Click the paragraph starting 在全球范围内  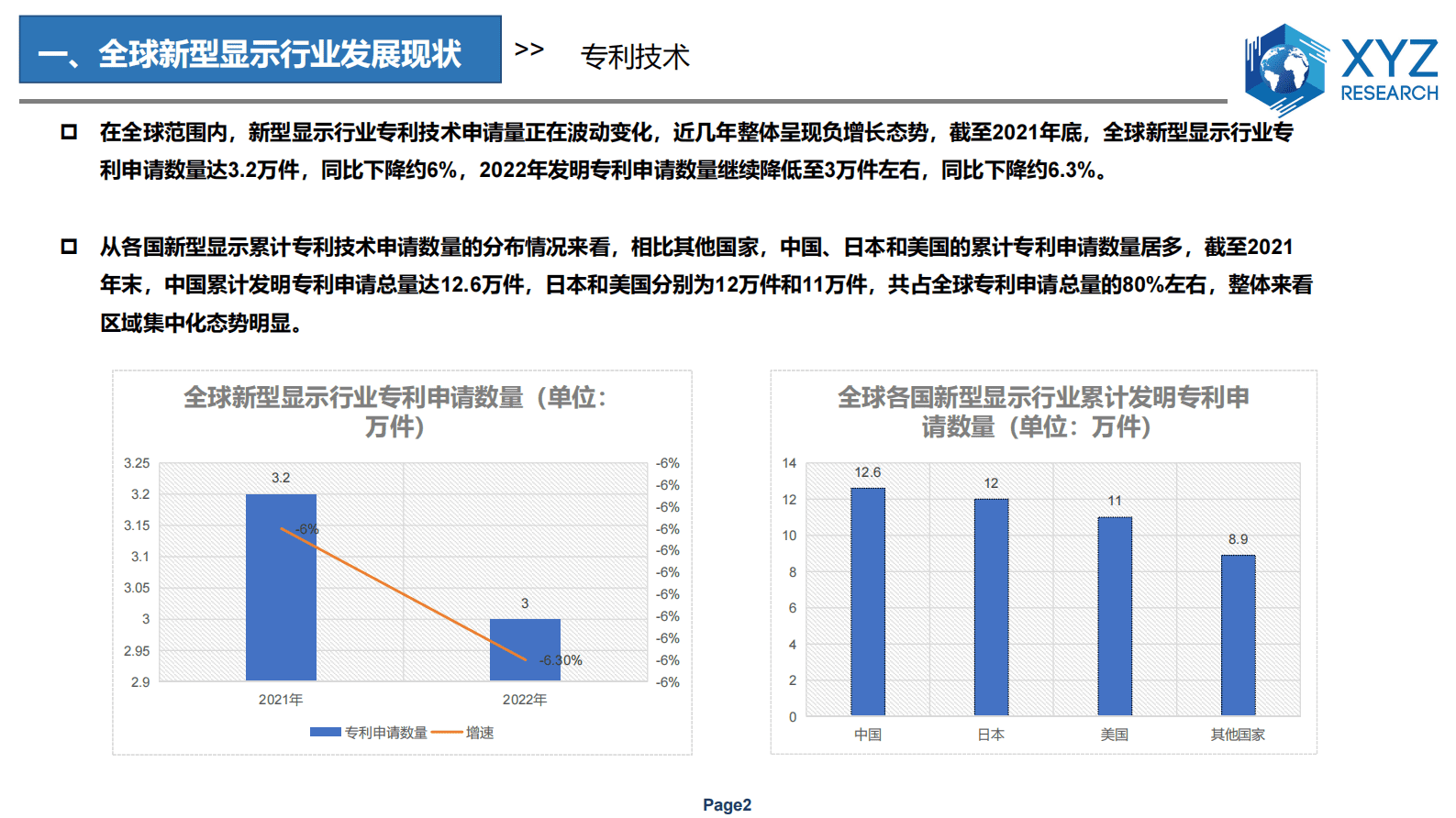click(697, 151)
